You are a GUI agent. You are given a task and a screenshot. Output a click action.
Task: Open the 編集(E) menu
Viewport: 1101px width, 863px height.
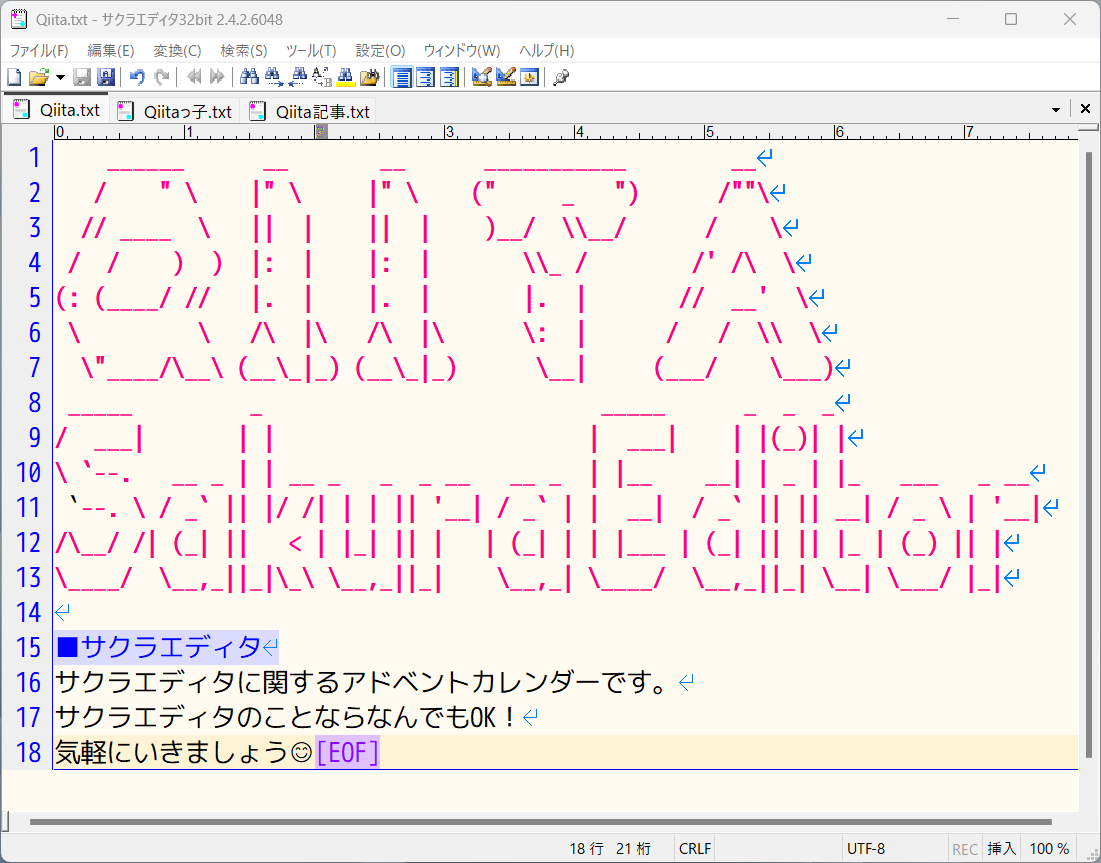pos(111,51)
